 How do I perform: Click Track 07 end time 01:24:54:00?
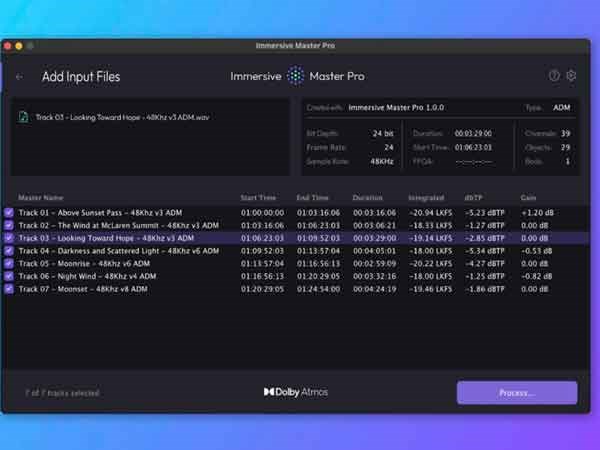point(318,289)
